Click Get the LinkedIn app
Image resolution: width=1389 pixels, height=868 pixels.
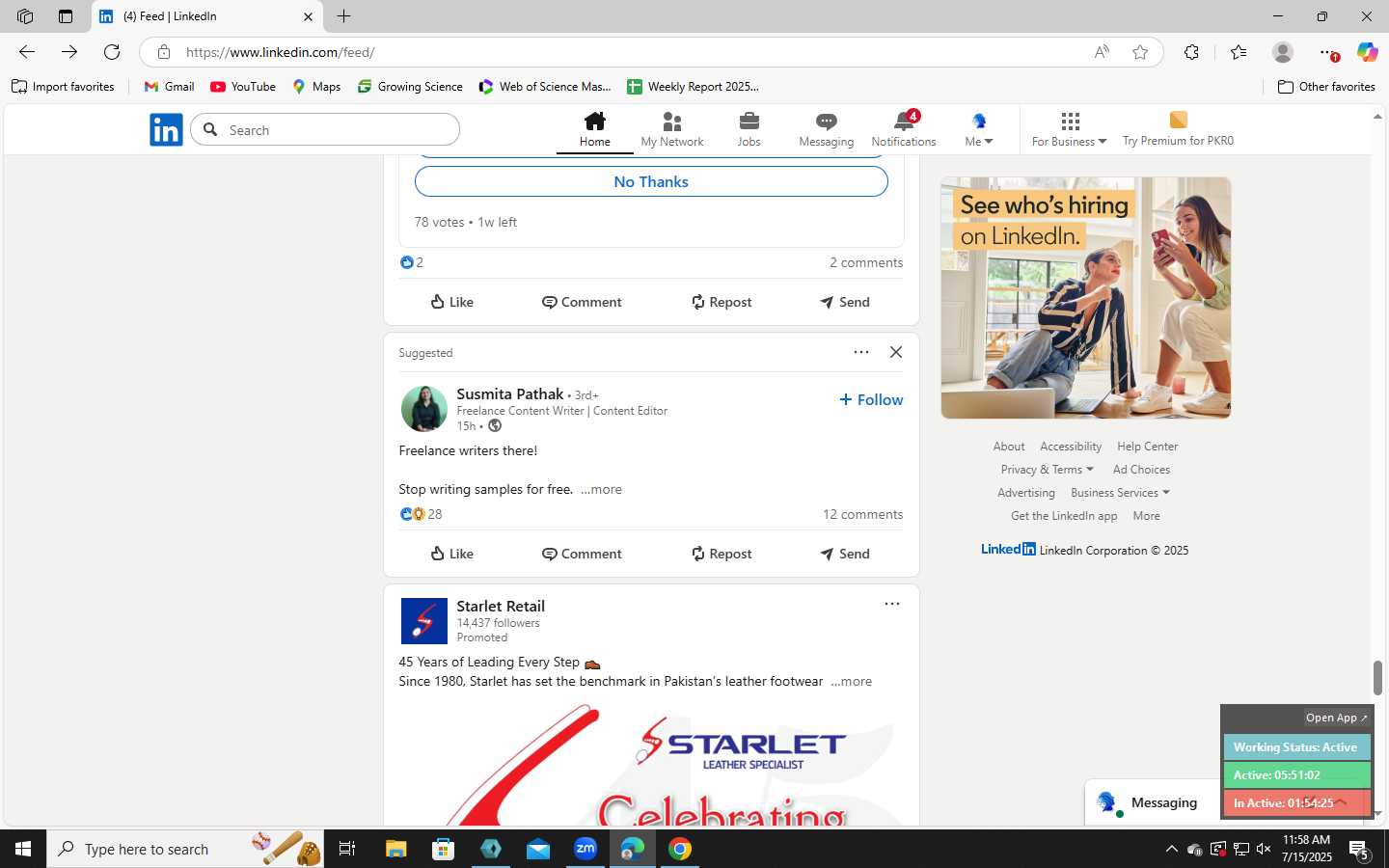[x=1064, y=516]
